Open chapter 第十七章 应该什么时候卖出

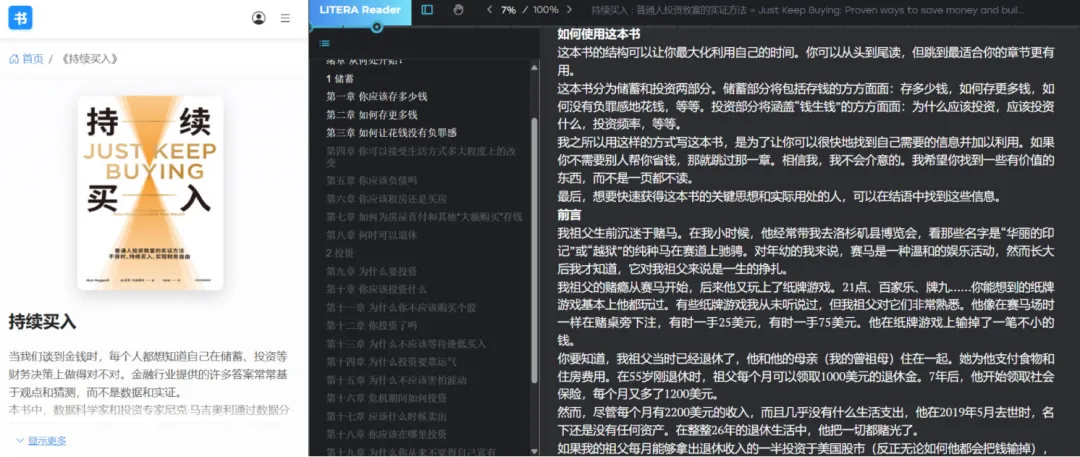point(386,416)
